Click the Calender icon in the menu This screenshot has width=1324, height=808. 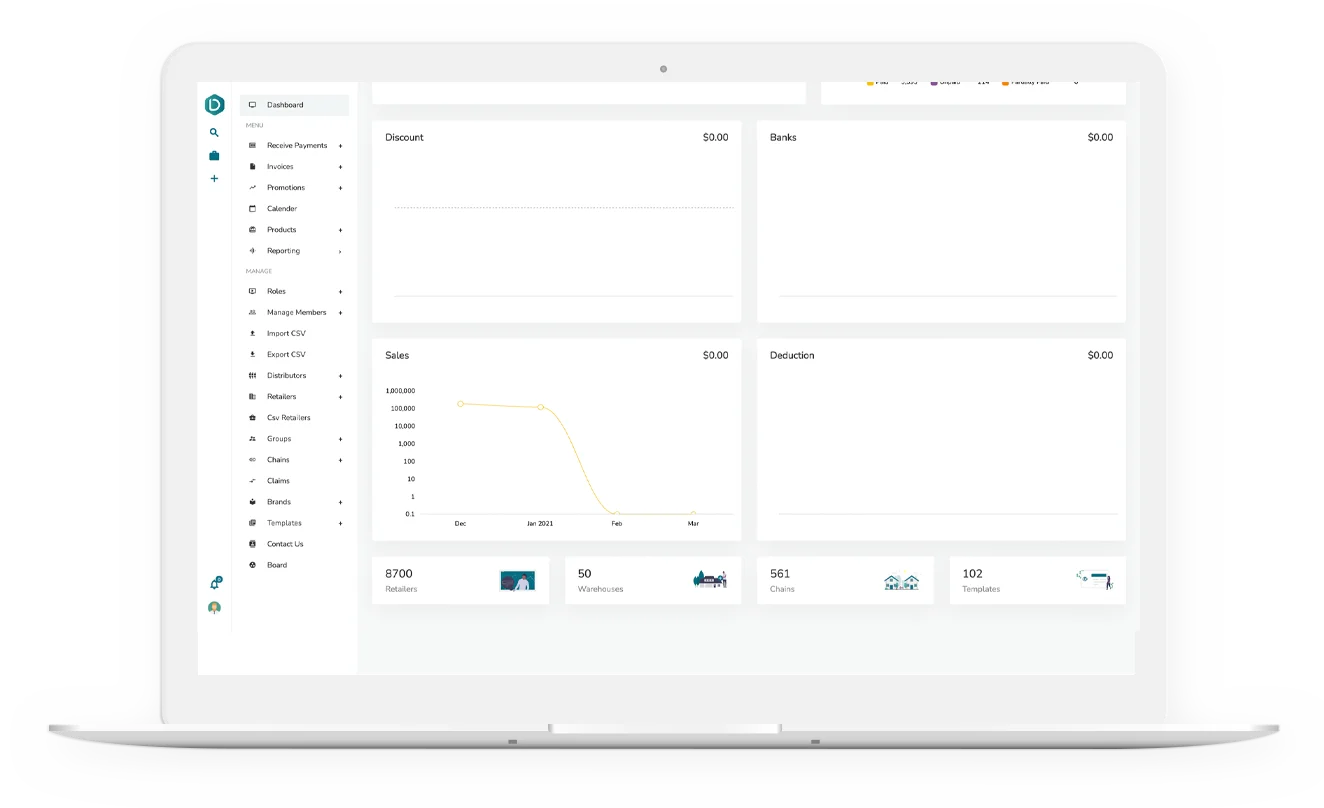[252, 209]
